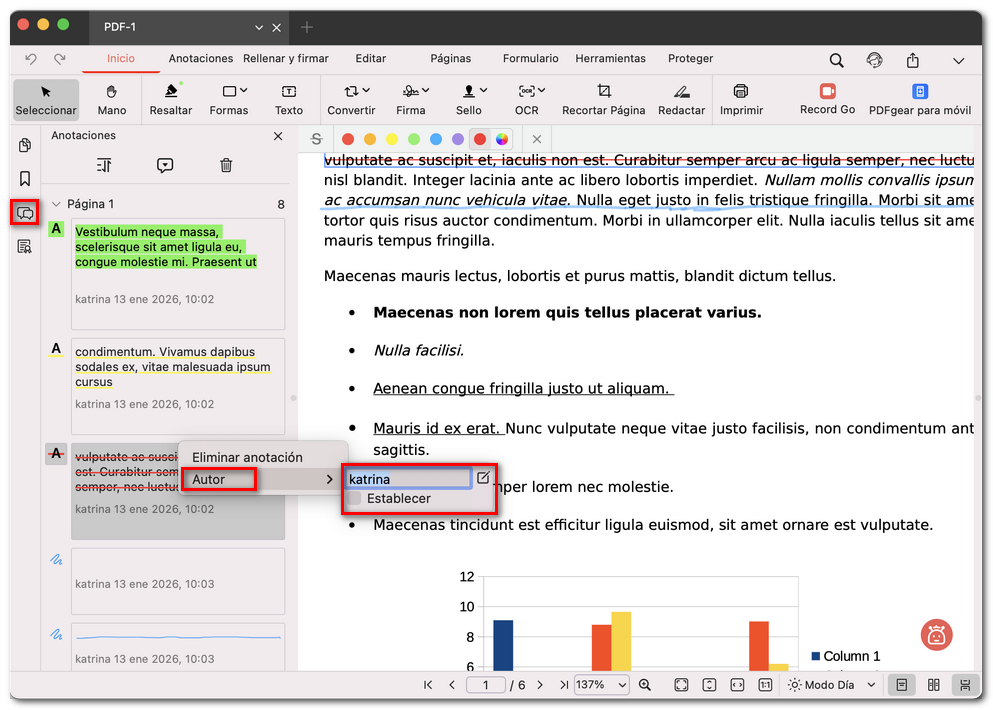Delete annotations with the trash icon
Screen dimensions: 993x710
(226, 166)
